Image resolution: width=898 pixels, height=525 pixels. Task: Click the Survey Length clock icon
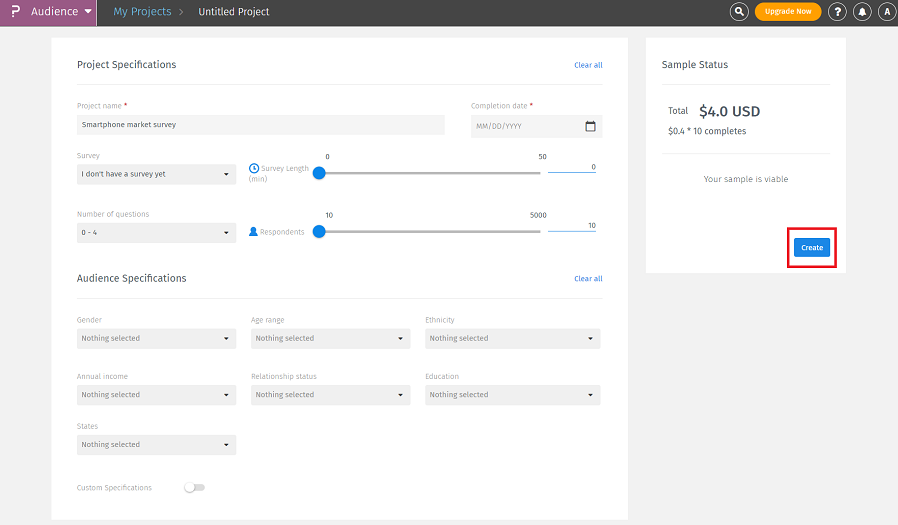[254, 168]
